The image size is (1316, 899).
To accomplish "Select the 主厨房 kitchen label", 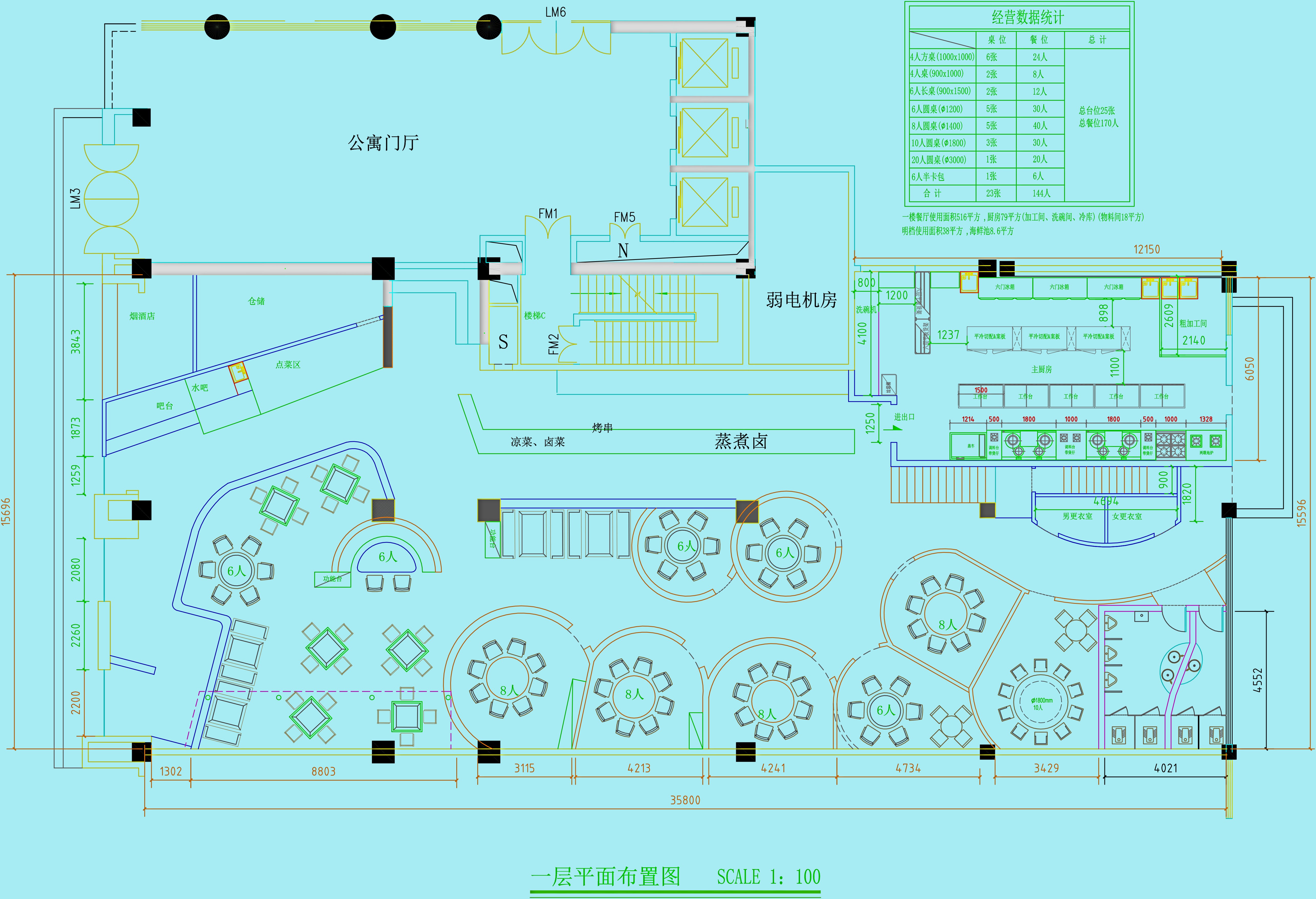I will tap(1041, 369).
